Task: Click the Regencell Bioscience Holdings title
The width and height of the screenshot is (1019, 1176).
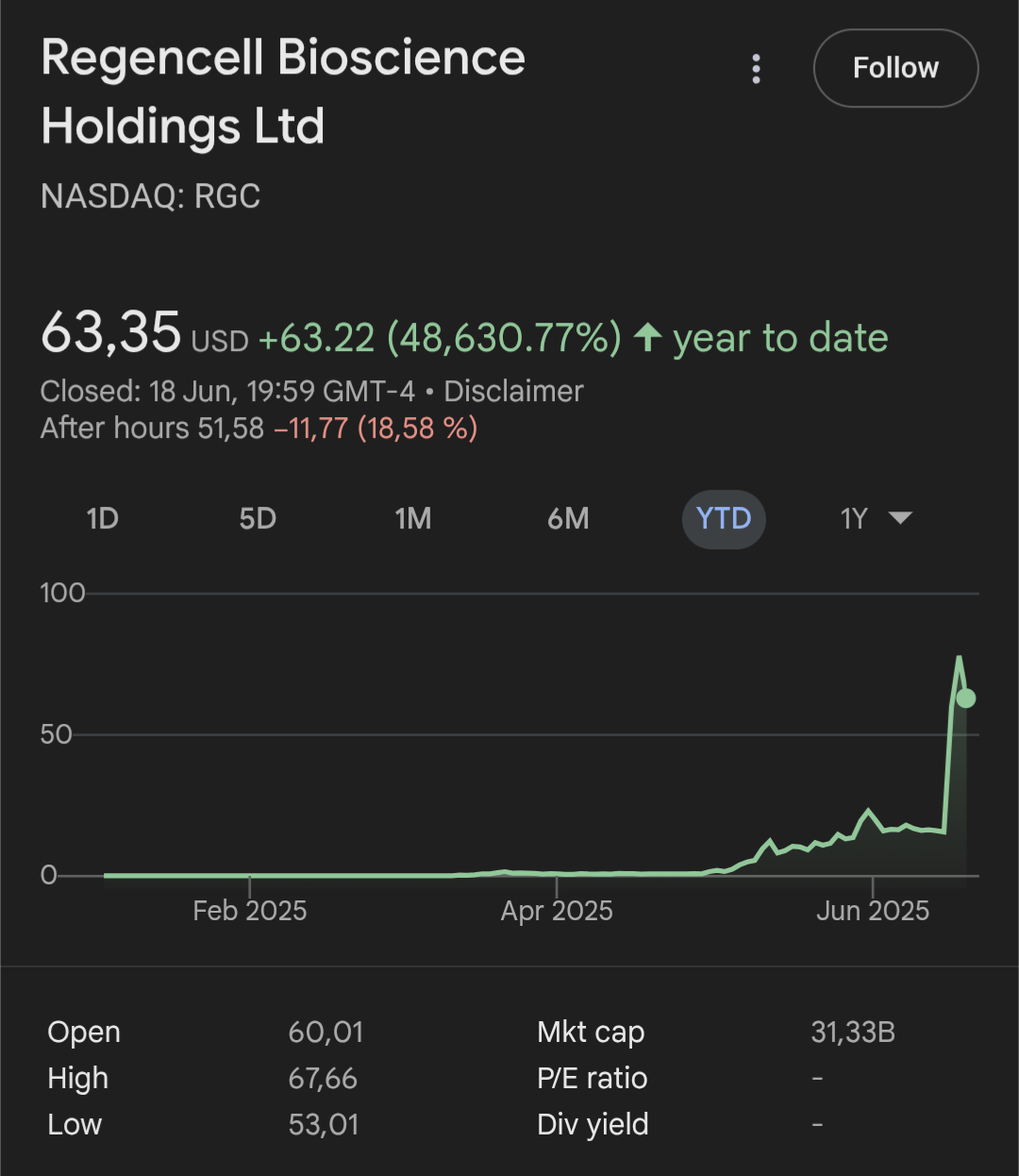Action: tap(283, 92)
